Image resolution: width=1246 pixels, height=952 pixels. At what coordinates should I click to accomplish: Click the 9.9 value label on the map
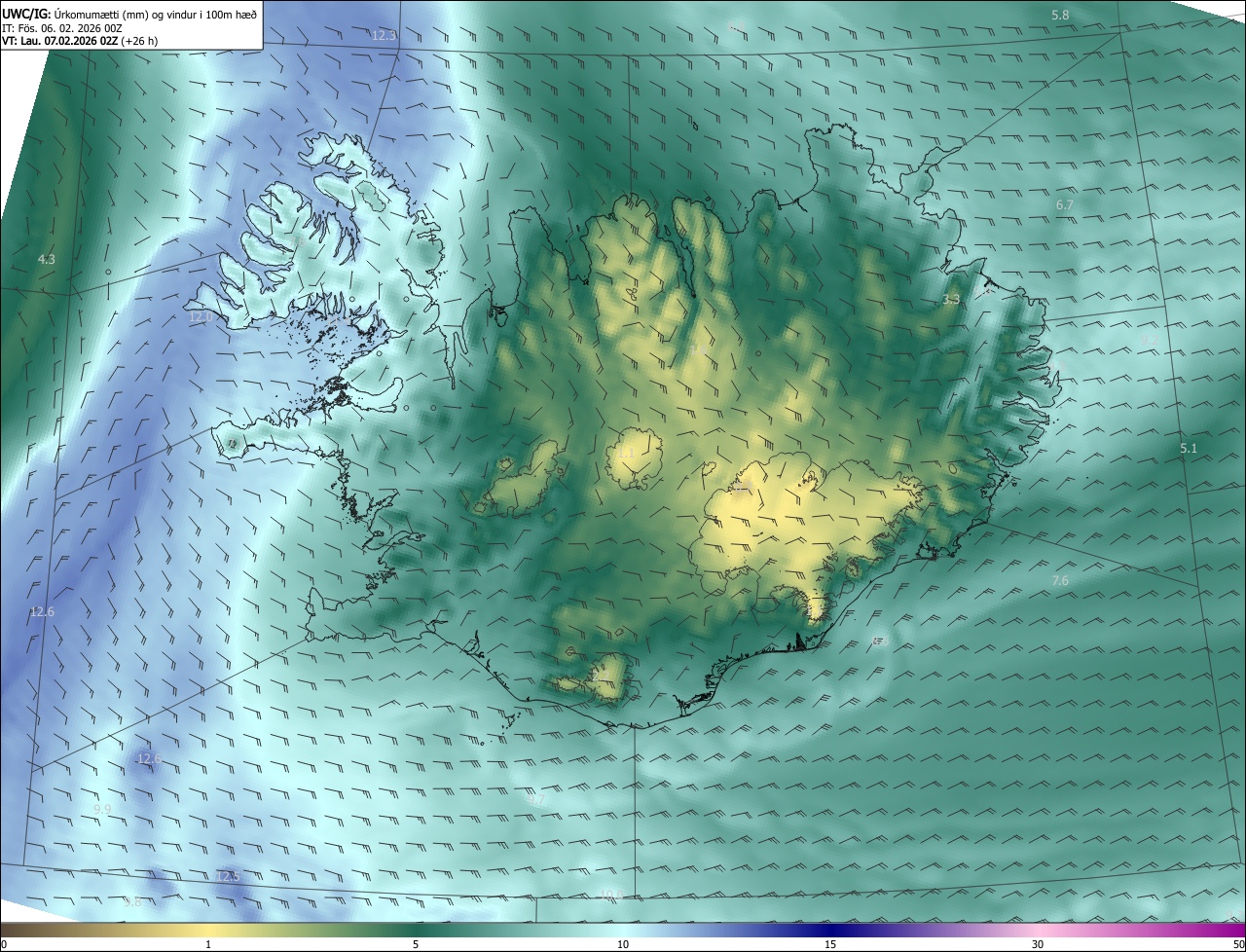pos(102,809)
